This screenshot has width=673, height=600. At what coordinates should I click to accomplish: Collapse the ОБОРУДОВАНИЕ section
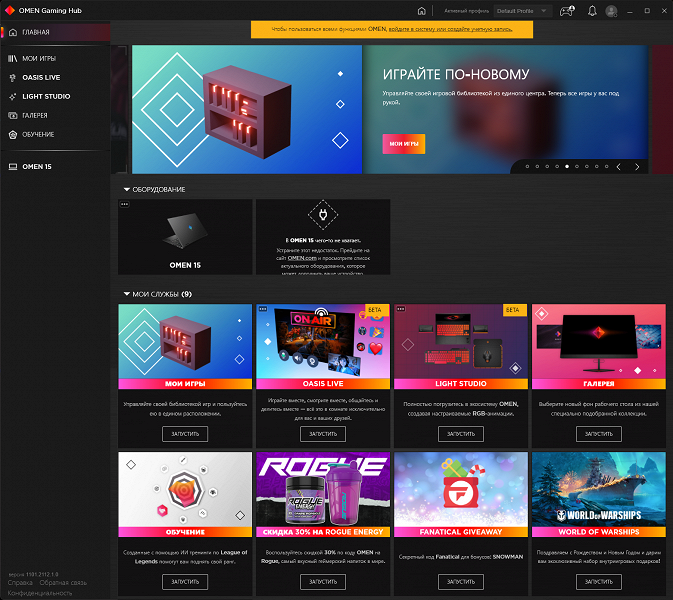[x=127, y=189]
